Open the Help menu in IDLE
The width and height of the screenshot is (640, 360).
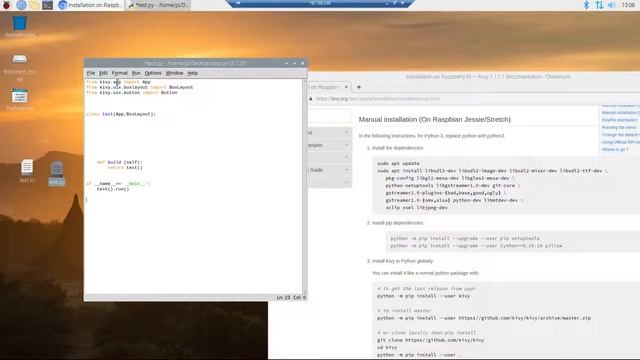click(x=193, y=73)
